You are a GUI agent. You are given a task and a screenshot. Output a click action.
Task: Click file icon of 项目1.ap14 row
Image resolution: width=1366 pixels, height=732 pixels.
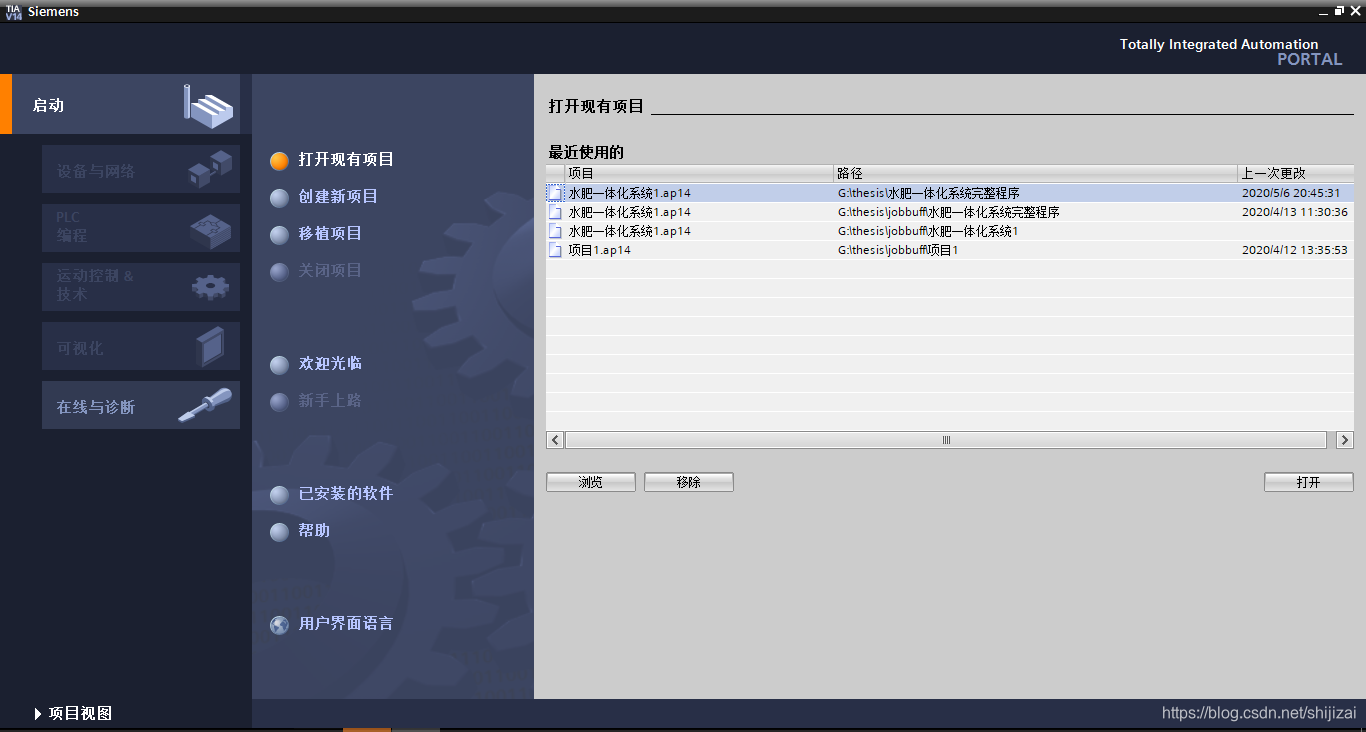pos(555,250)
